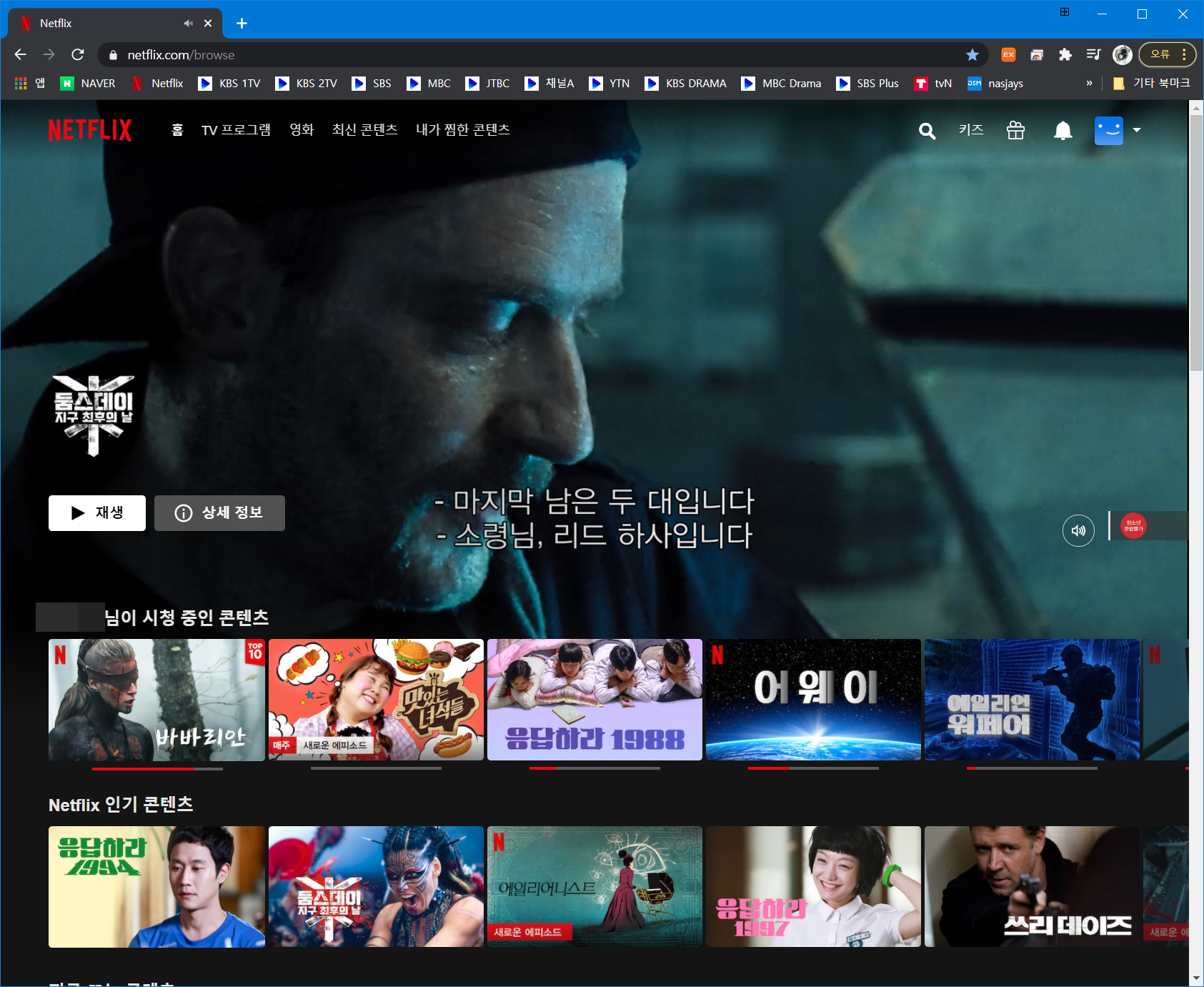Open 내가 찜한 콘텐츠 menu
Image resolution: width=1204 pixels, height=987 pixels.
463,130
